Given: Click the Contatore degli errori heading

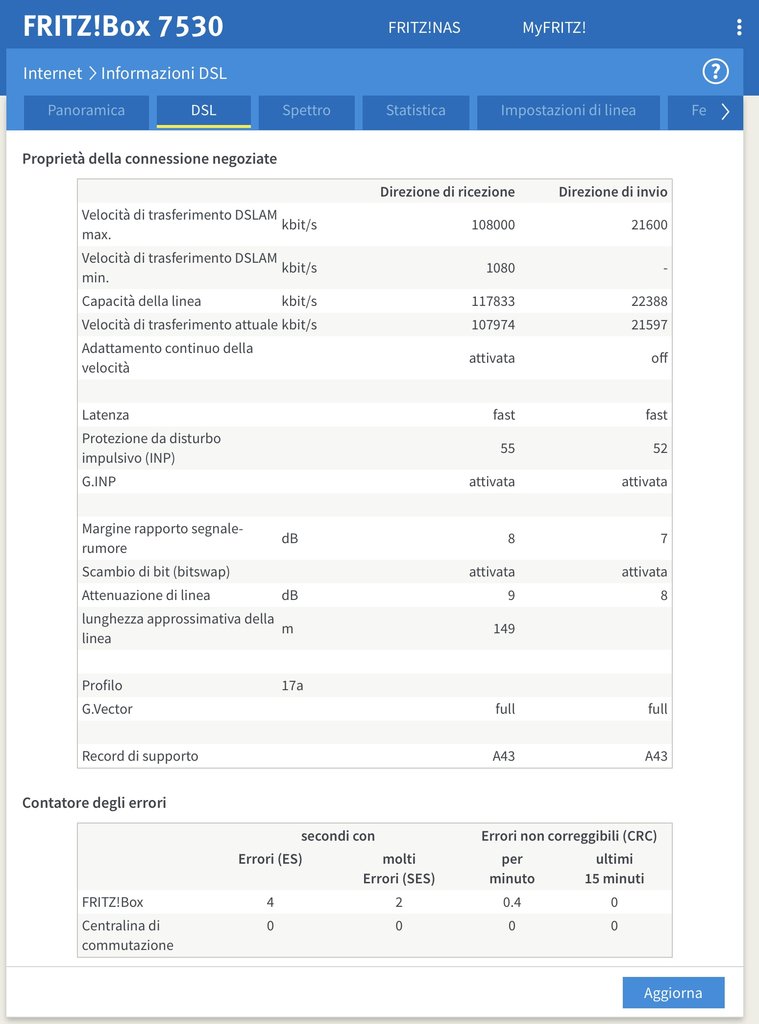Looking at the screenshot, I should coord(94,802).
